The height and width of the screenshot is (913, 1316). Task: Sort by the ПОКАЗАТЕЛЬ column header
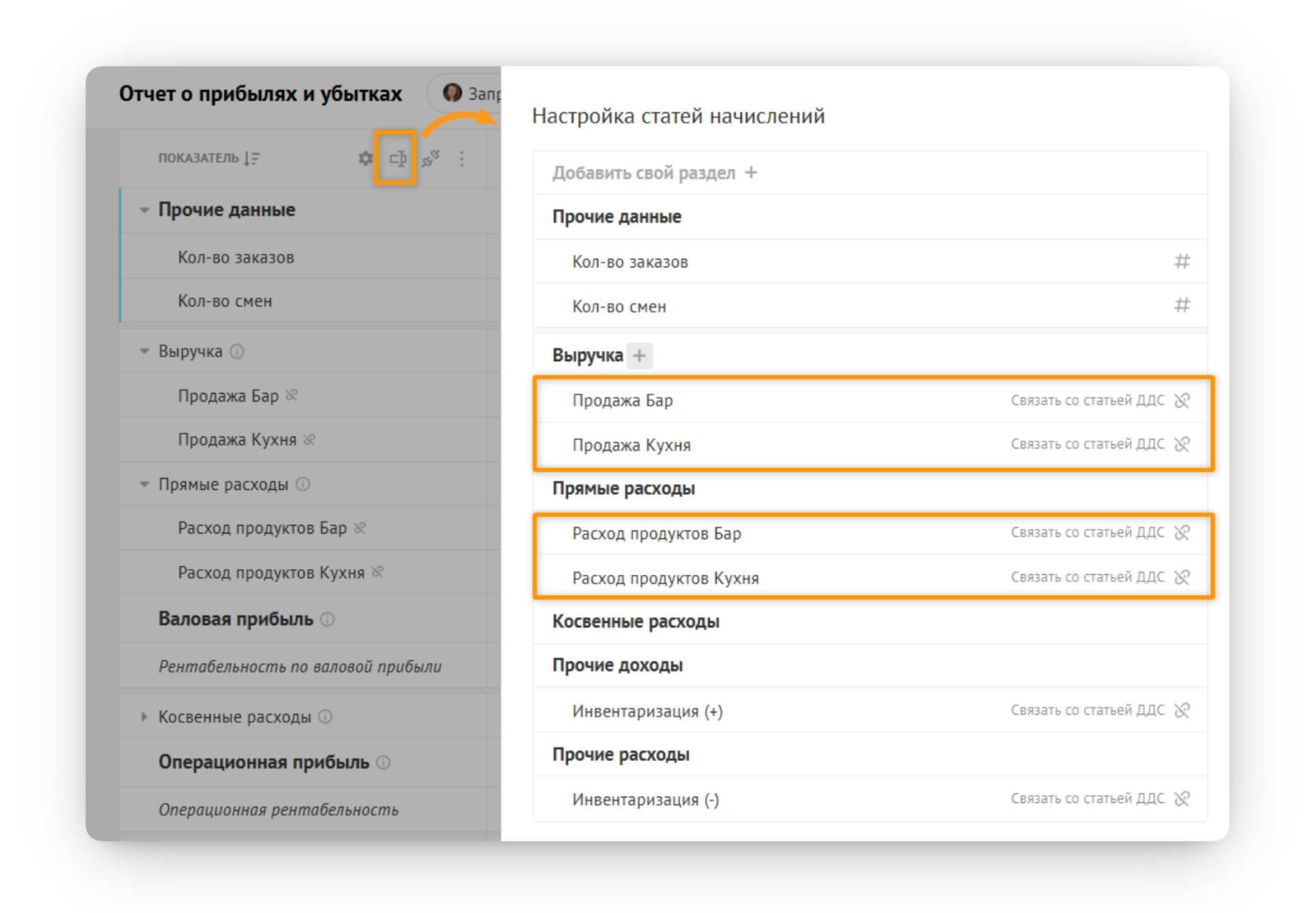tap(209, 158)
